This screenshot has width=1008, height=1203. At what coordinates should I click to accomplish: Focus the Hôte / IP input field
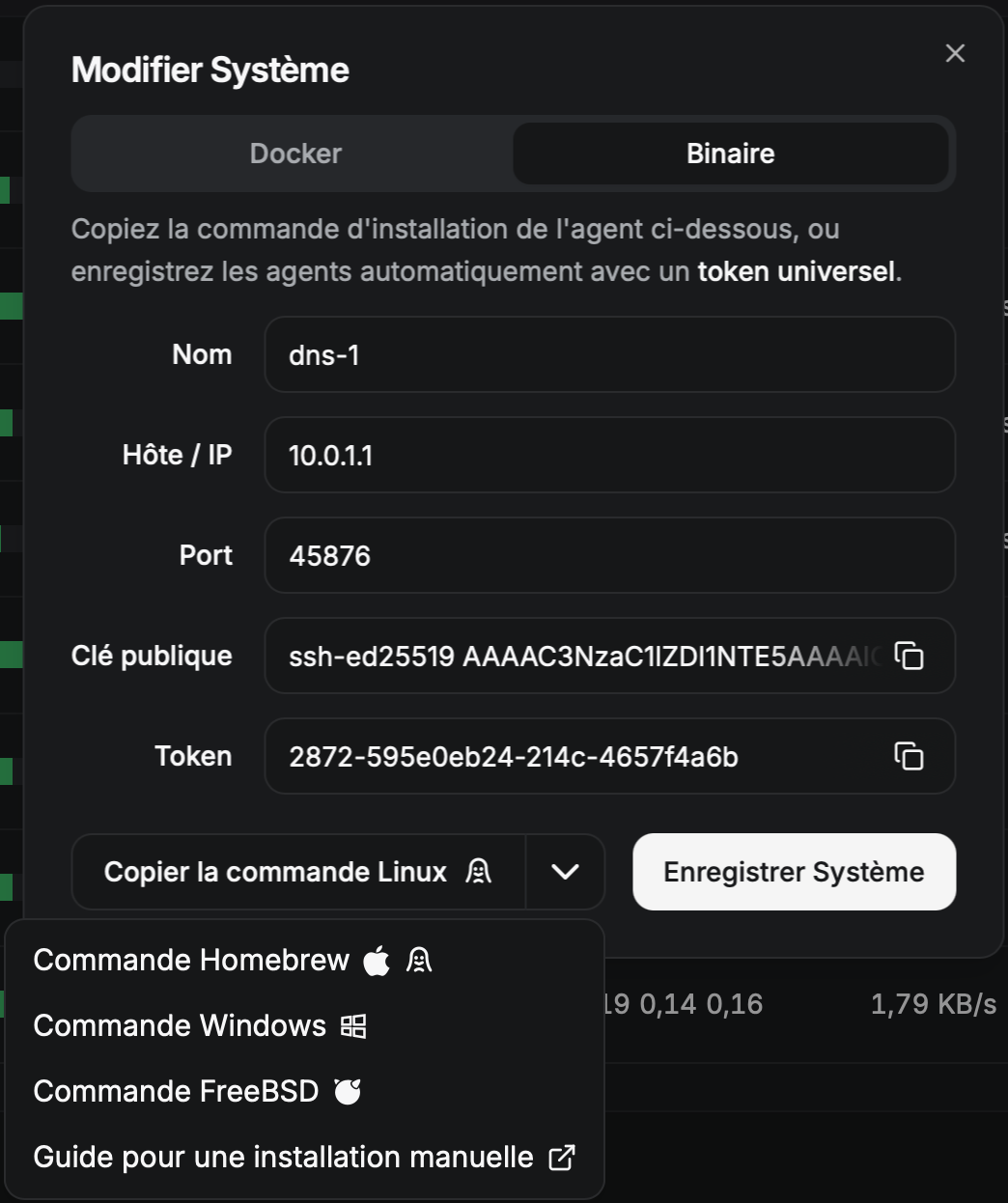tap(609, 455)
